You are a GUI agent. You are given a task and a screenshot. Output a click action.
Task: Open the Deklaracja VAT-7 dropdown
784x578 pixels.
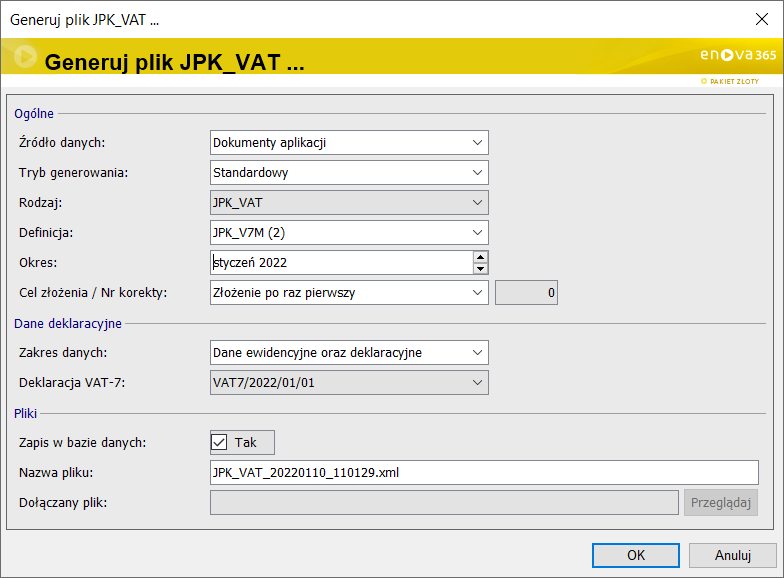click(477, 383)
